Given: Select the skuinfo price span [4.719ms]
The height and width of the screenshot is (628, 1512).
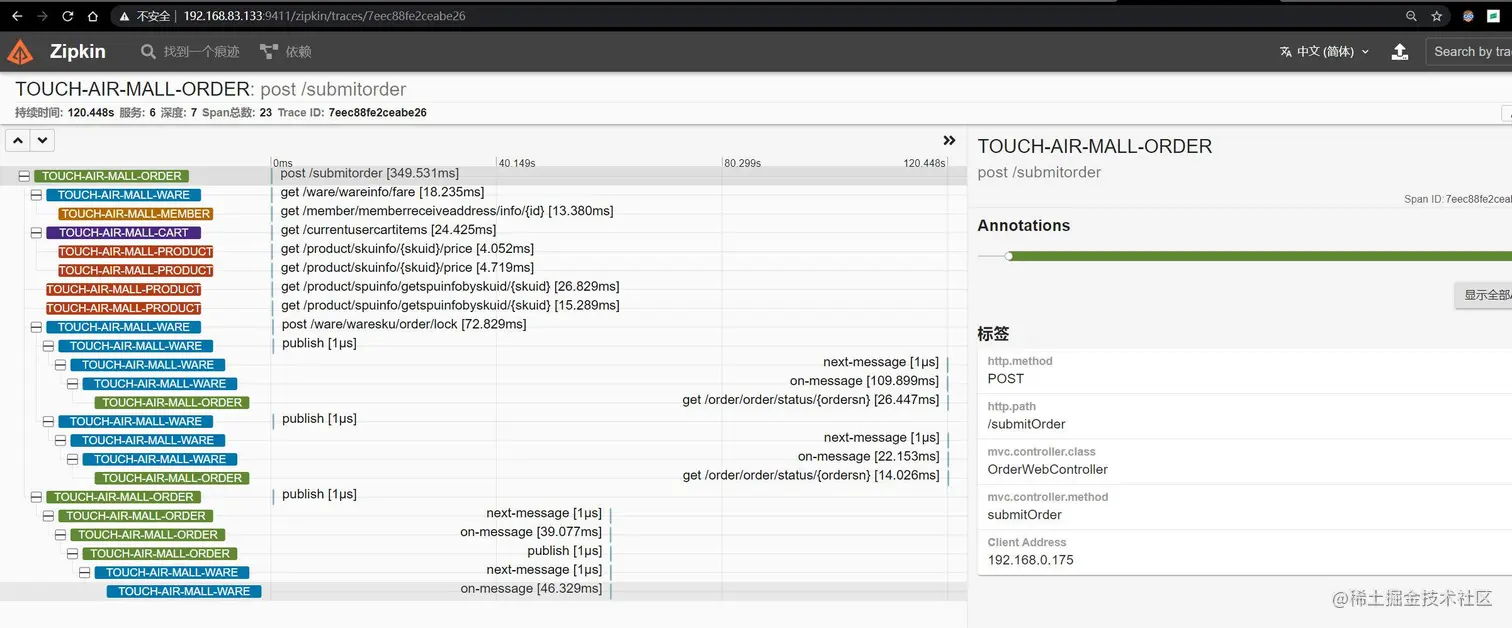Looking at the screenshot, I should tap(407, 268).
